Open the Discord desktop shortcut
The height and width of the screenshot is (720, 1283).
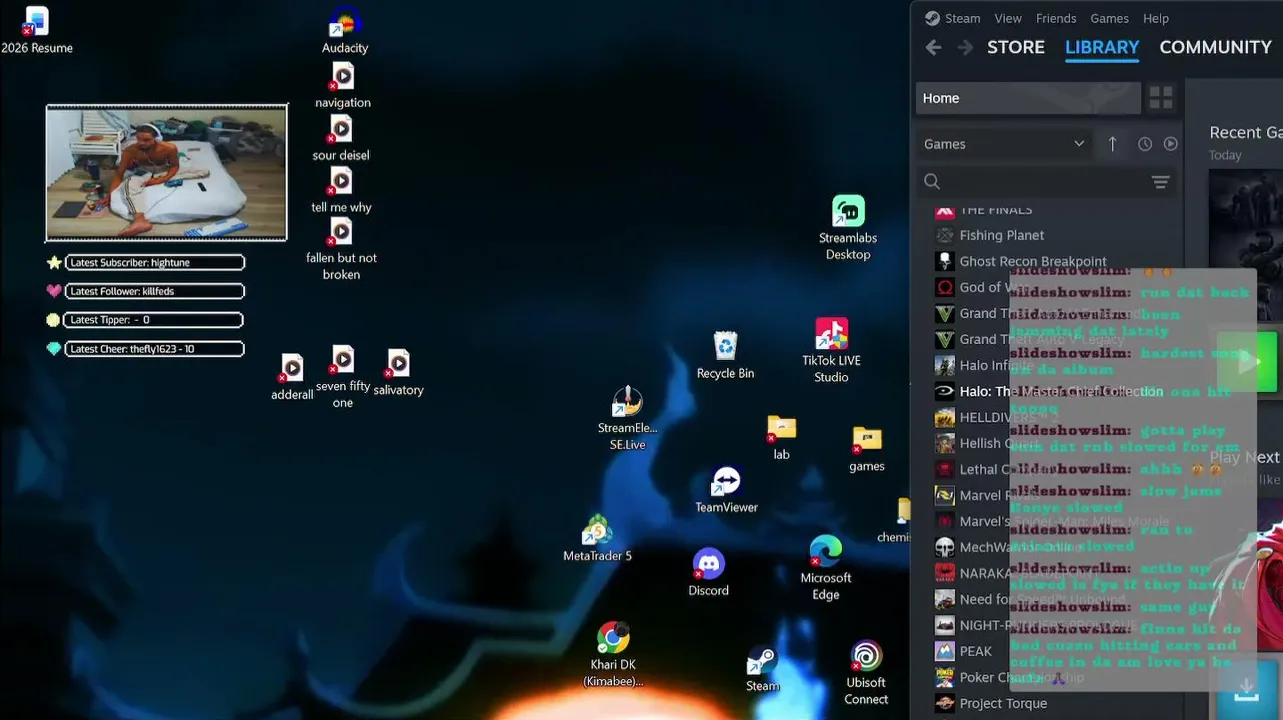(x=708, y=573)
